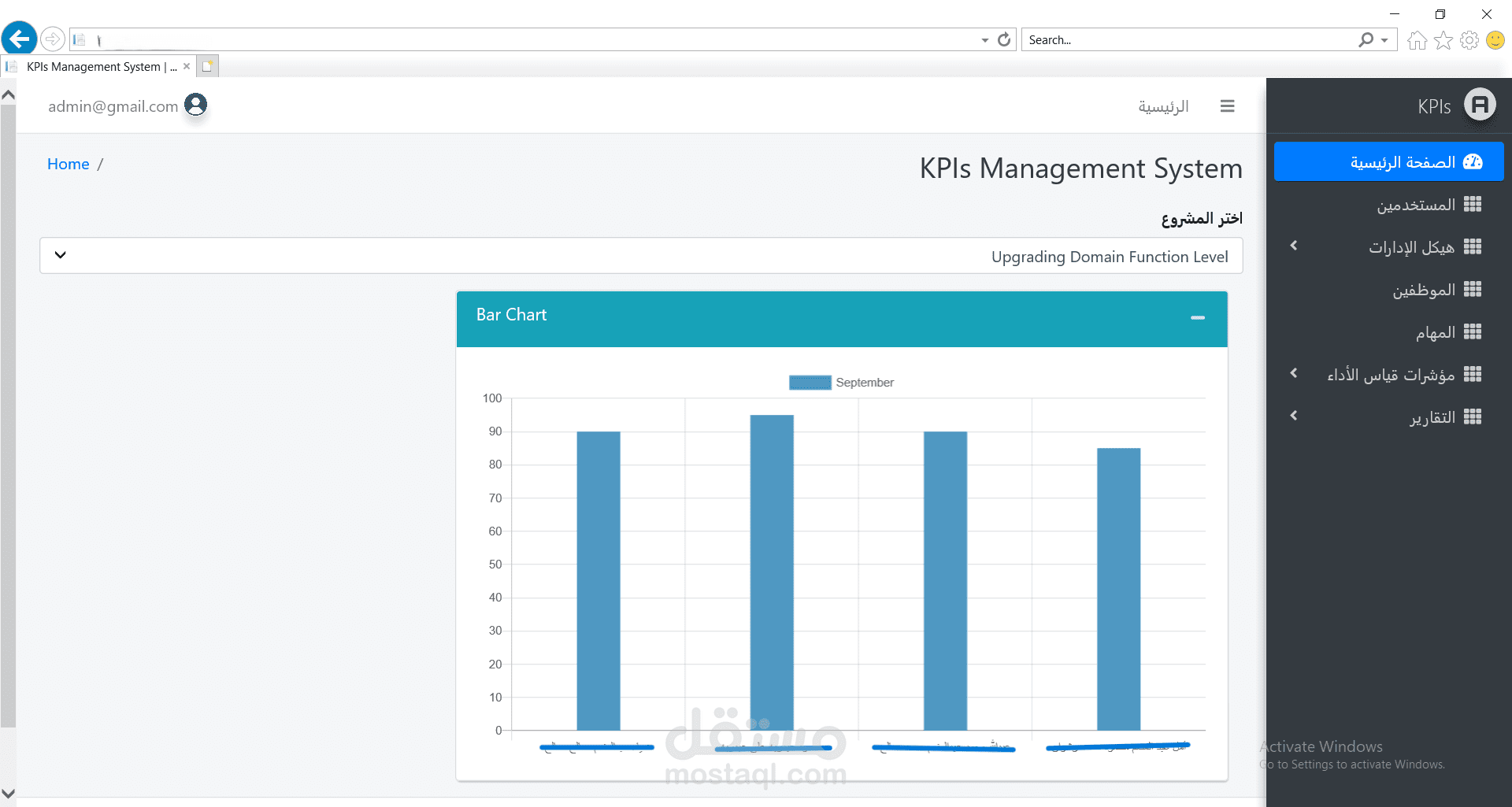Click the fourth chart bar at 85
Image resolution: width=1512 pixels, height=807 pixels.
coord(1118,589)
